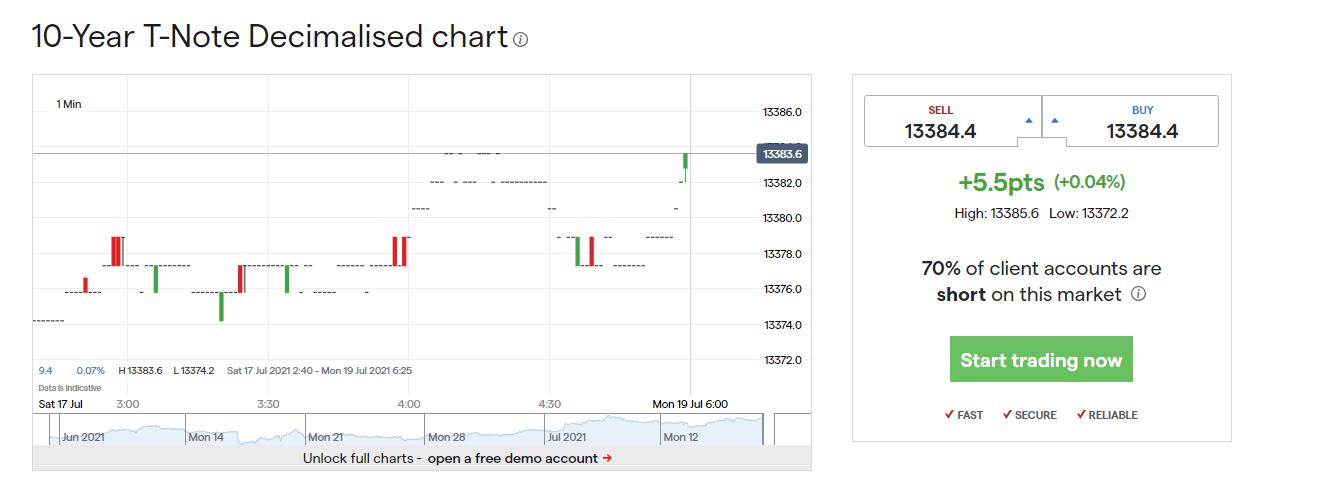Click the Start trading now button
This screenshot has width=1324, height=500.
click(1041, 359)
